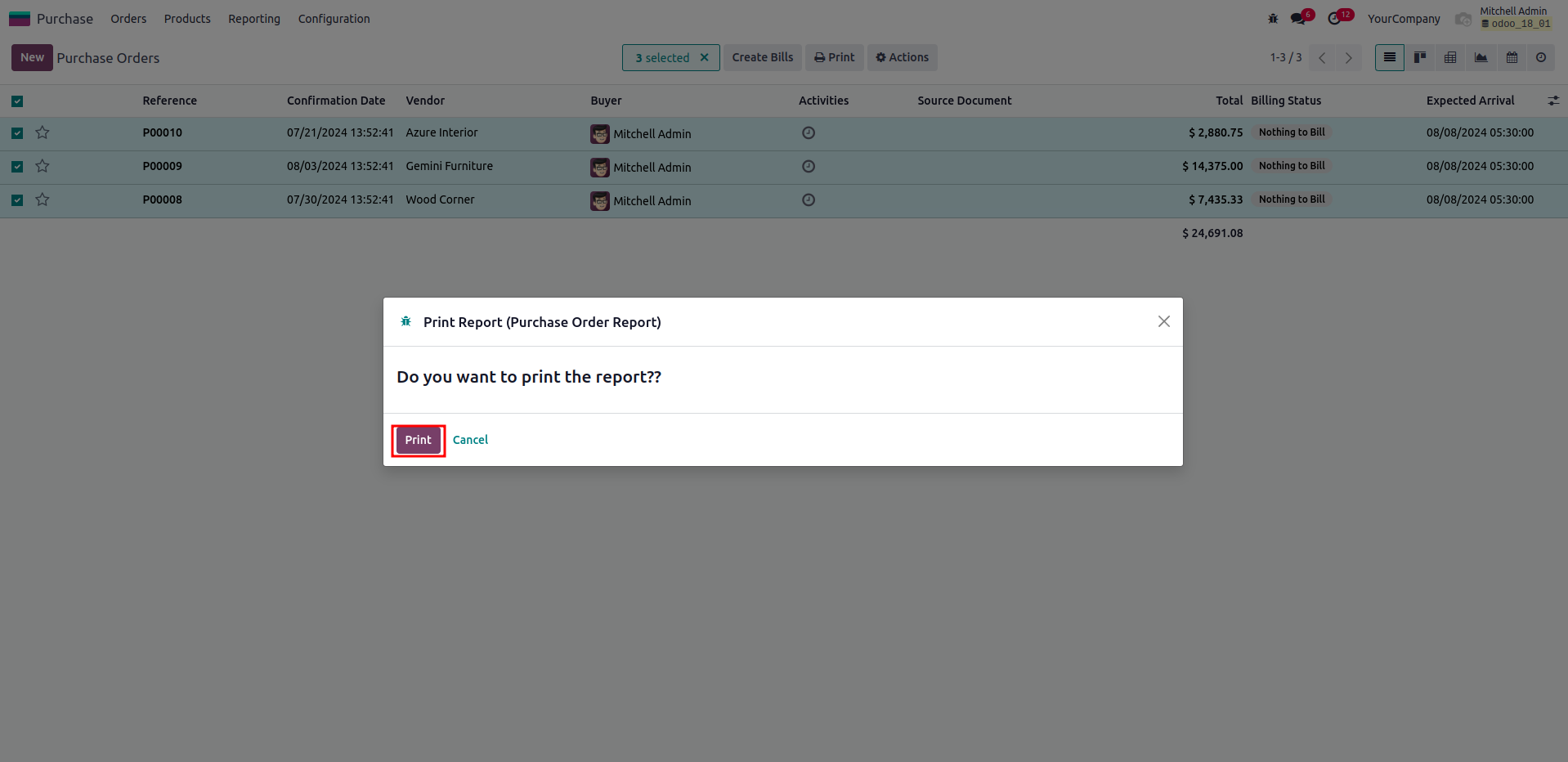Open the Activity view
This screenshot has width=1568, height=762.
tap(1541, 57)
